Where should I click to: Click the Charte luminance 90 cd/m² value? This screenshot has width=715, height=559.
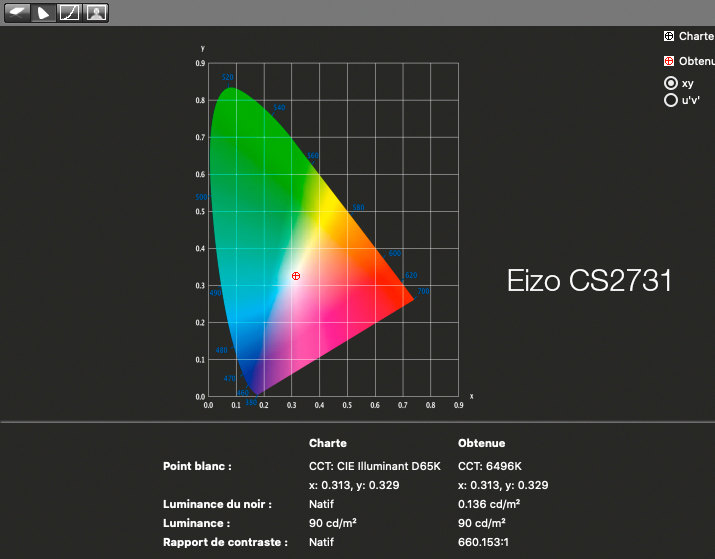(332, 523)
